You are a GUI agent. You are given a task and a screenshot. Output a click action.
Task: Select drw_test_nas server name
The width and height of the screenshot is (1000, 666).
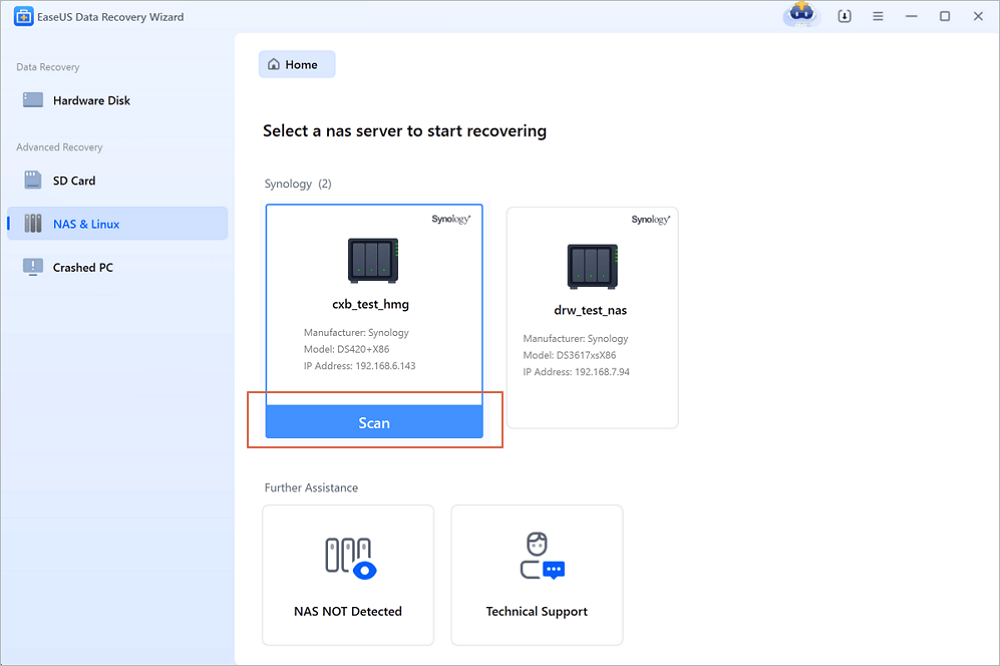(591, 311)
